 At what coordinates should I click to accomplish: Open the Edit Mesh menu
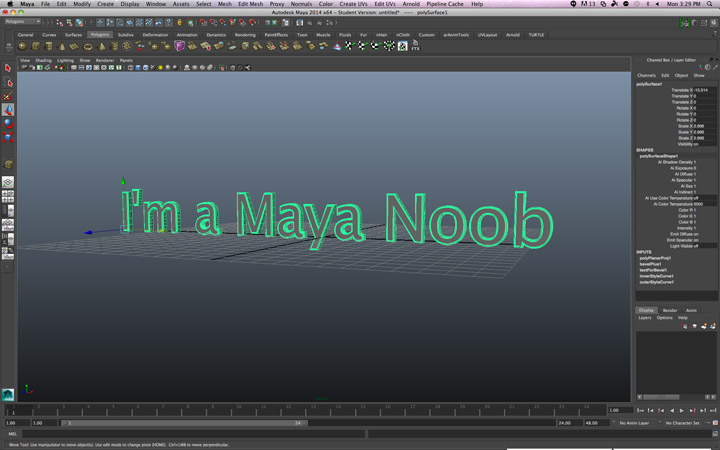click(x=250, y=4)
